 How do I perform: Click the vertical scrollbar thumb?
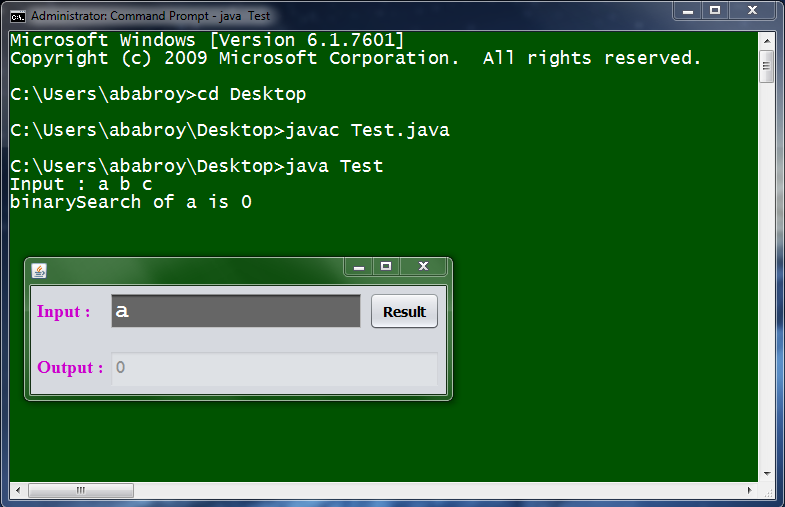tap(767, 68)
